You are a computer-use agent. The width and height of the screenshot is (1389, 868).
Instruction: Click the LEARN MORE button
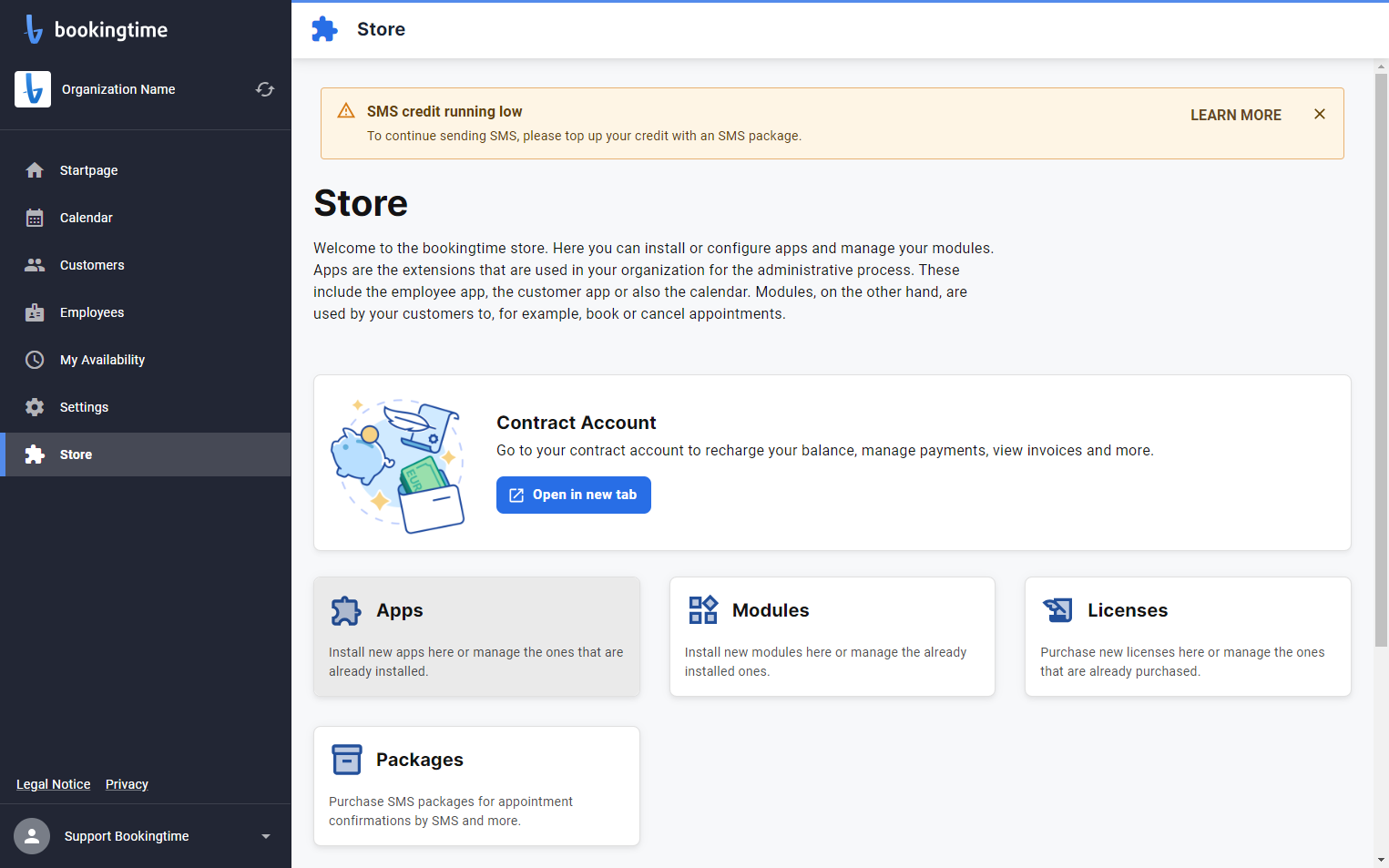pos(1235,115)
